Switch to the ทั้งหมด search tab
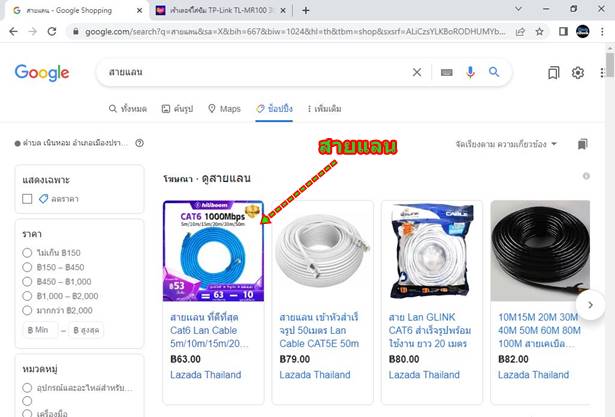The width and height of the screenshot is (615, 417). (127, 109)
